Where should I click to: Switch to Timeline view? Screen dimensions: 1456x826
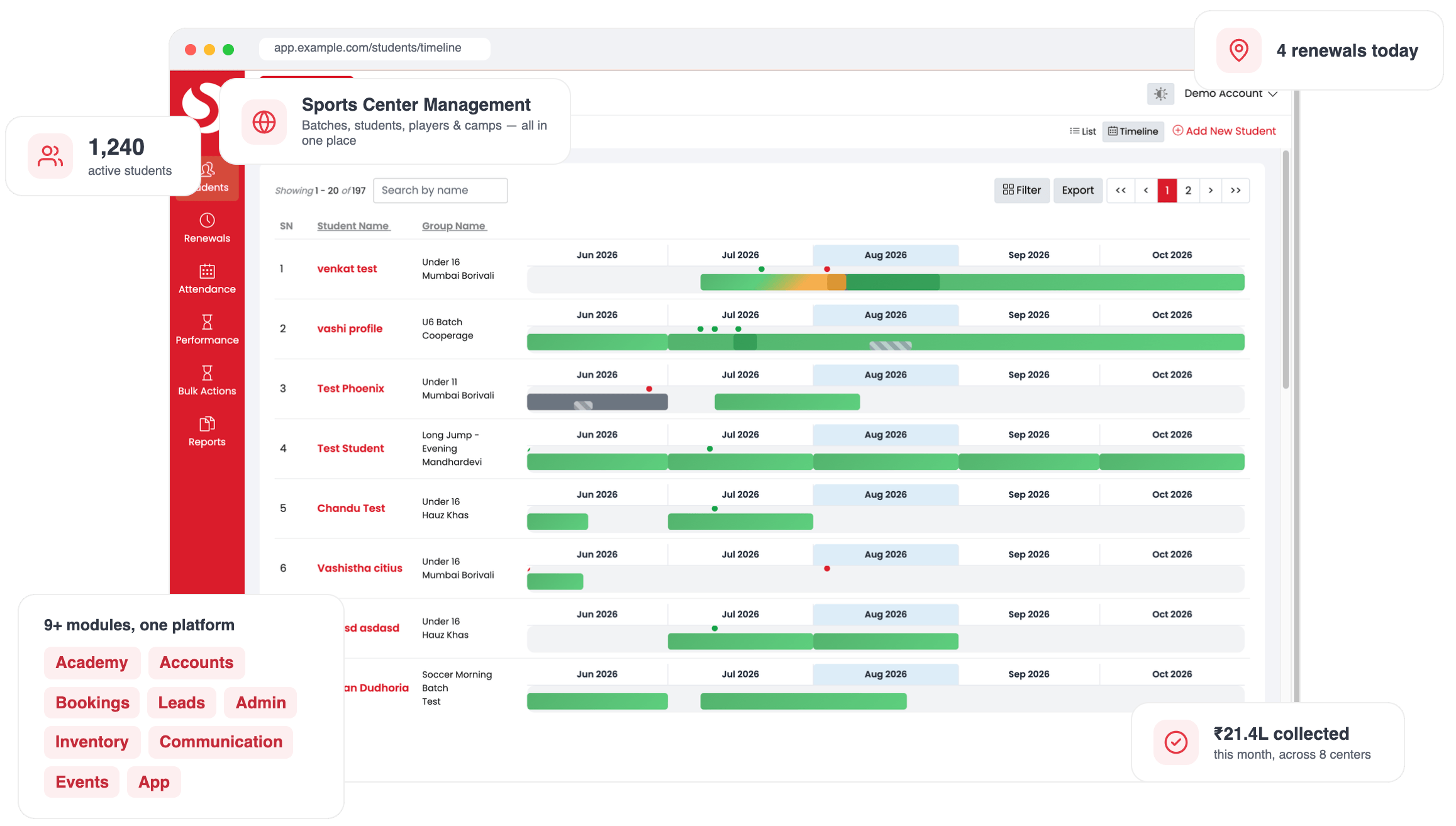coord(1133,131)
